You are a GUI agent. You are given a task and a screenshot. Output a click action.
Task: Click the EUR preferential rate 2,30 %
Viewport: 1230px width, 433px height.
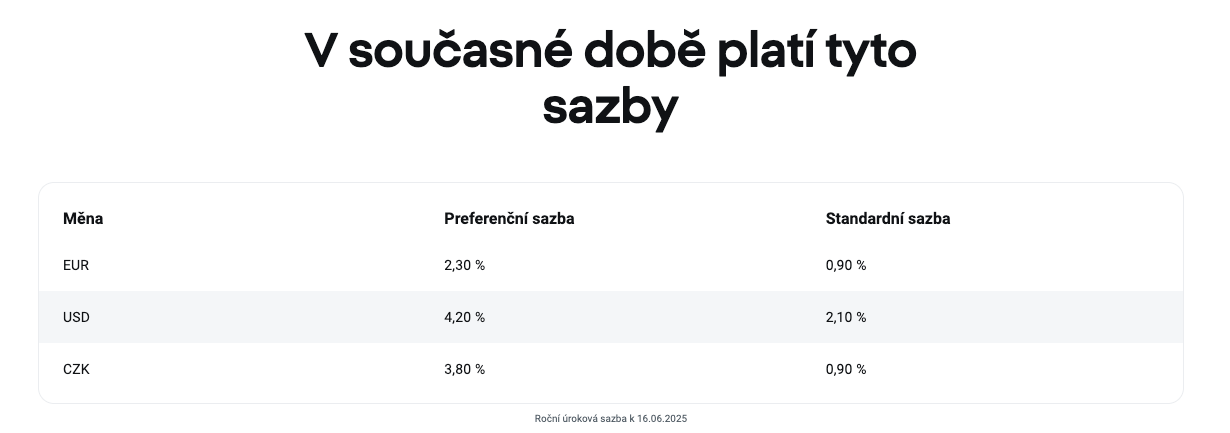[x=464, y=265]
